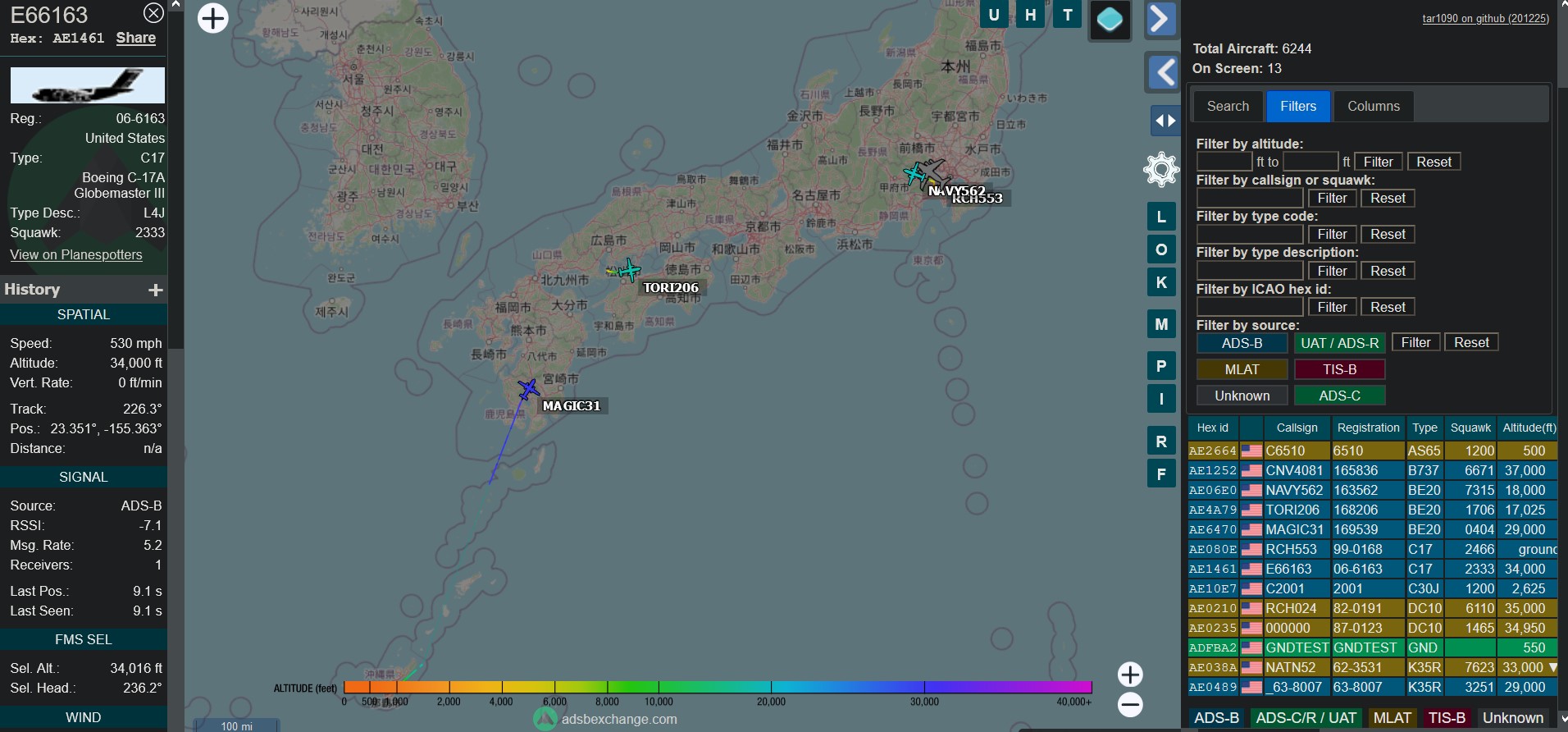This screenshot has width=1568, height=732.
Task: Select the RCH024 row in aircraft table
Action: pos(1373,608)
